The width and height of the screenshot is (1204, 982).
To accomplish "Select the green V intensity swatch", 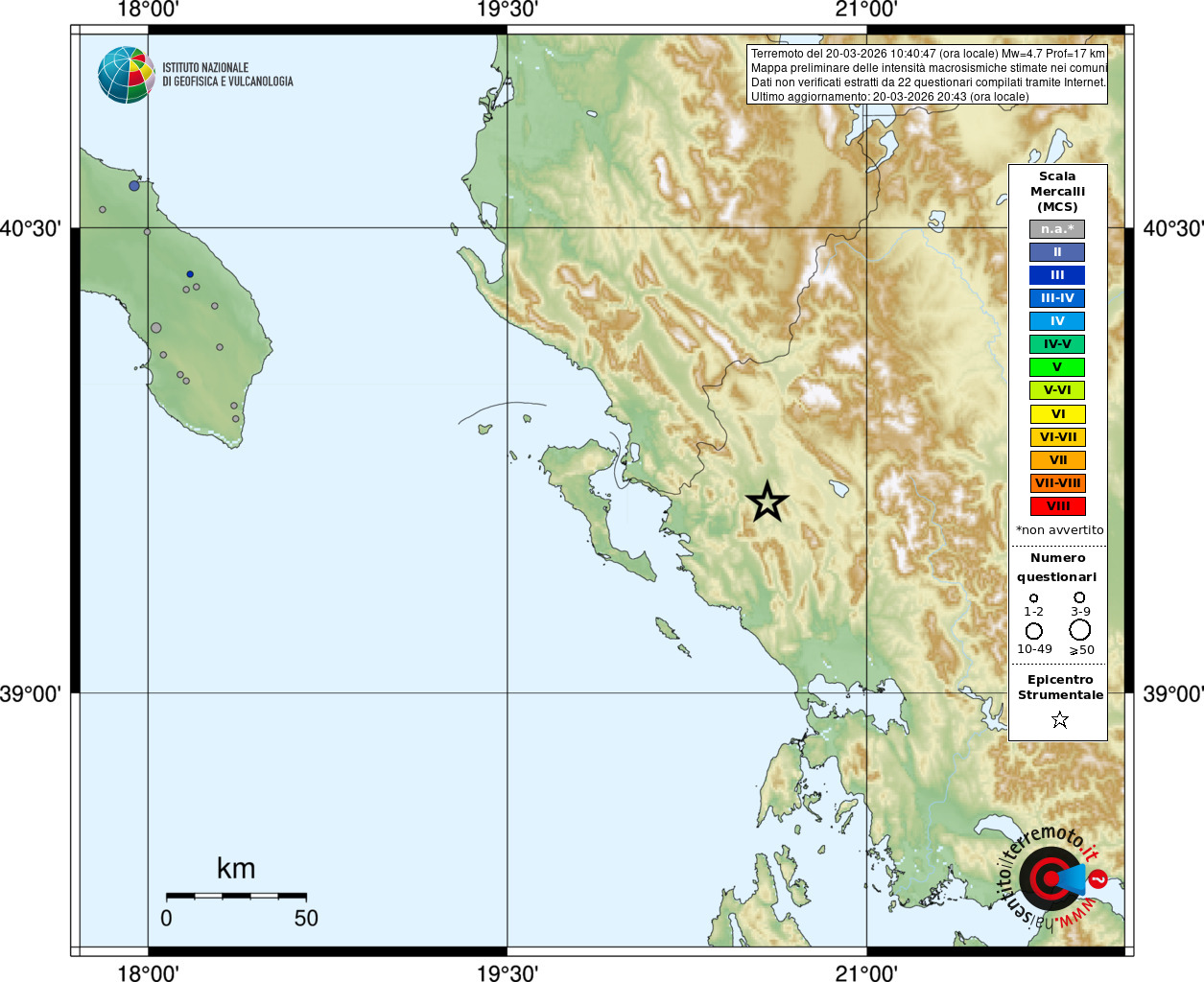I will pos(1057,367).
